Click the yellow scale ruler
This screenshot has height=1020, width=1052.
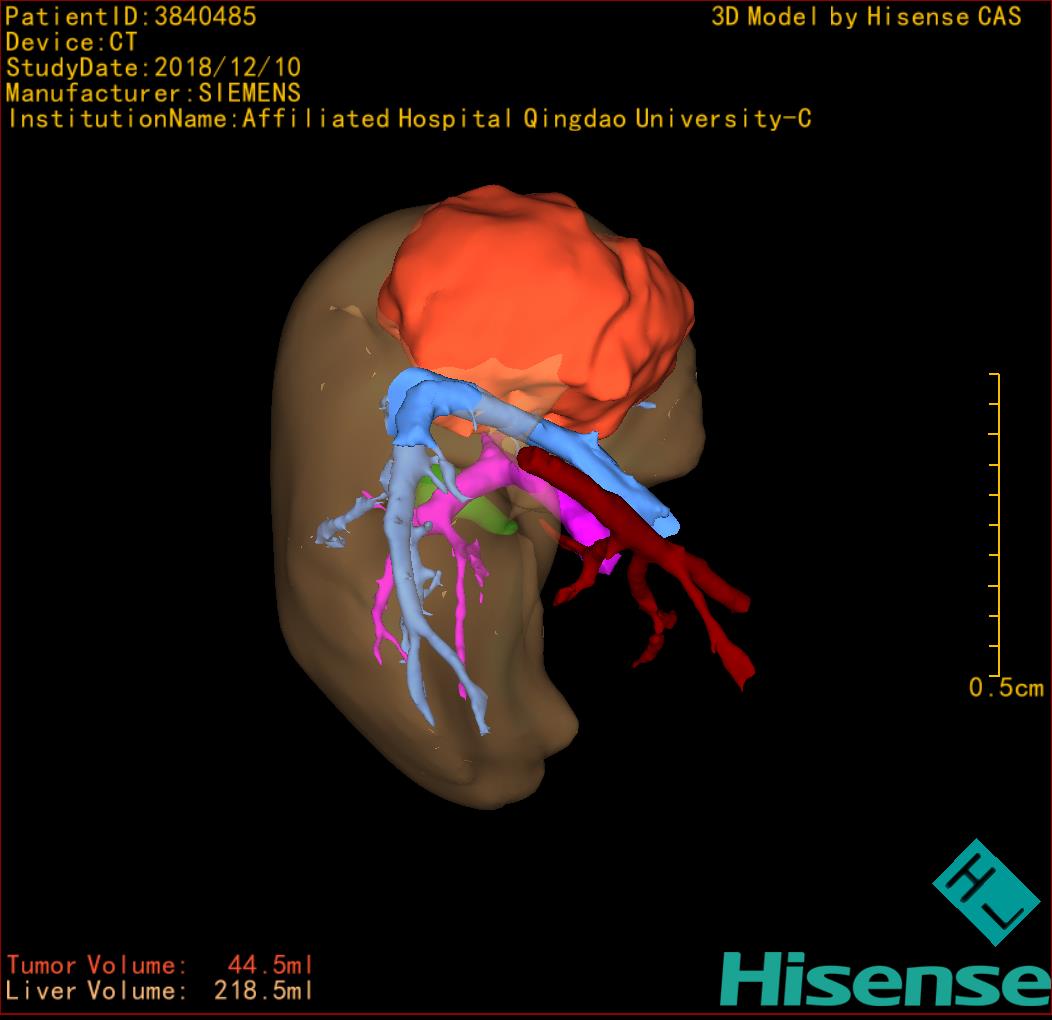pos(995,524)
